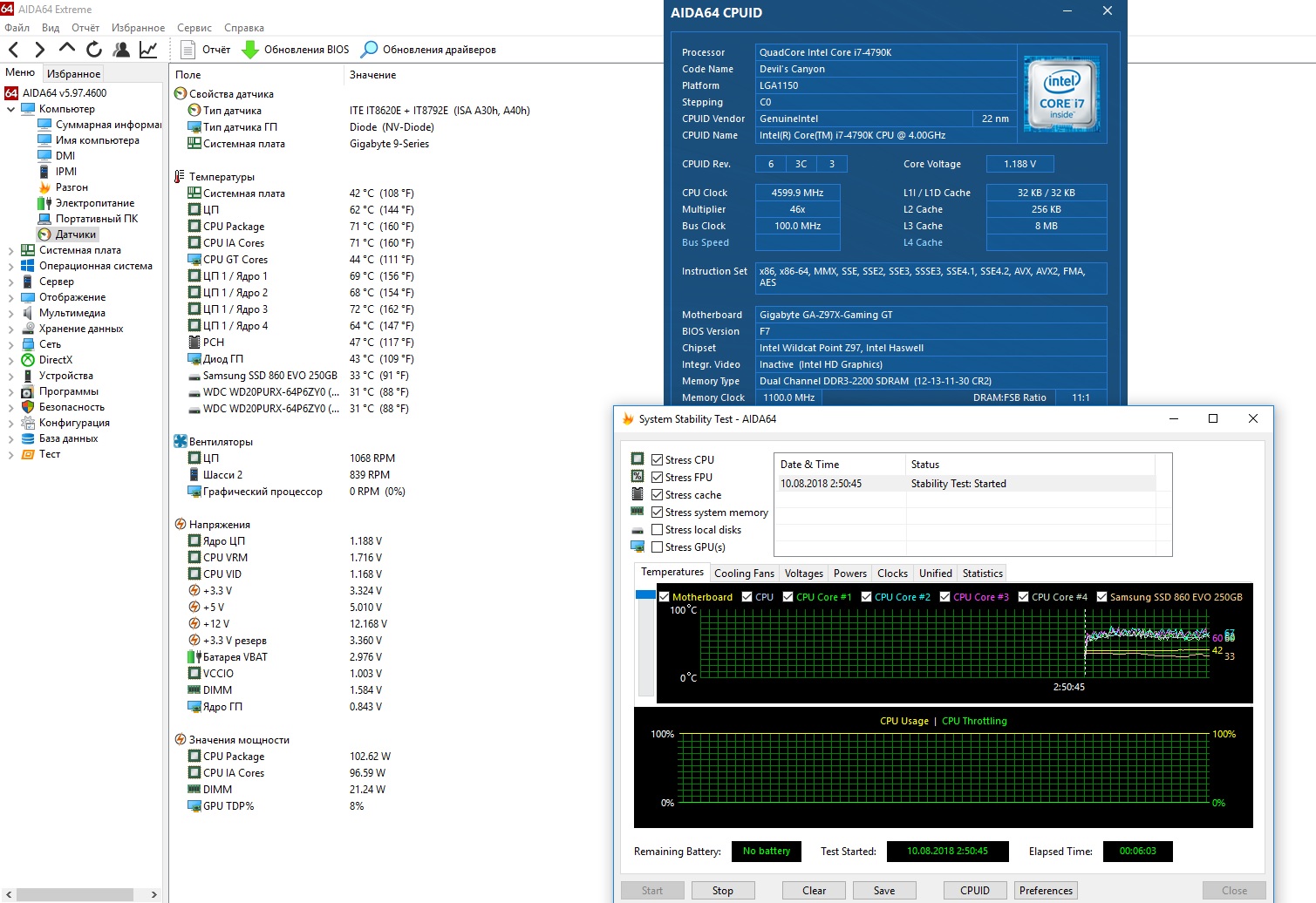Select the Мультимедиа speaker icon item
This screenshot has width=1316, height=903.
pos(28,313)
